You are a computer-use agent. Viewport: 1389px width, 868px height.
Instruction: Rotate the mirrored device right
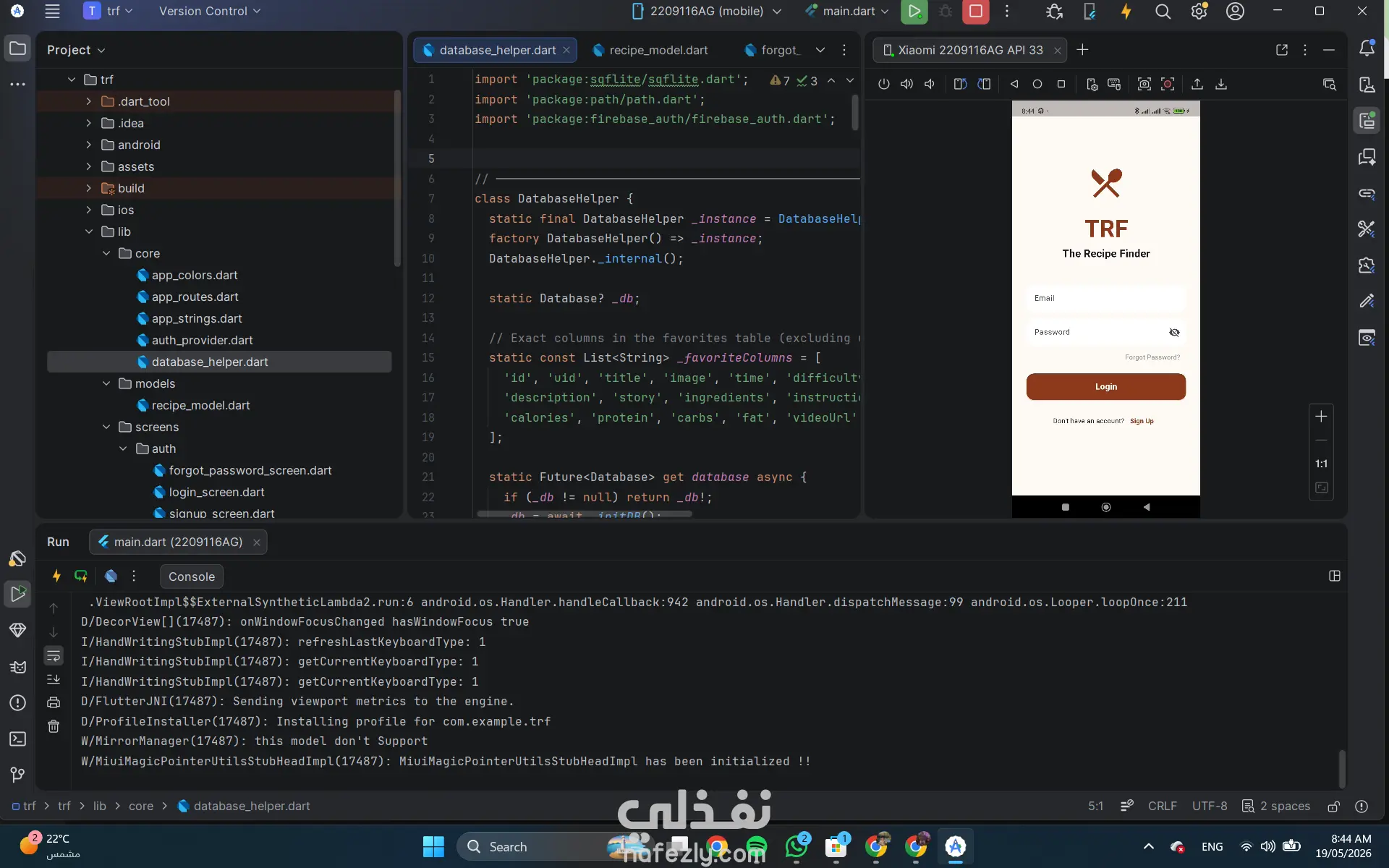(x=984, y=84)
